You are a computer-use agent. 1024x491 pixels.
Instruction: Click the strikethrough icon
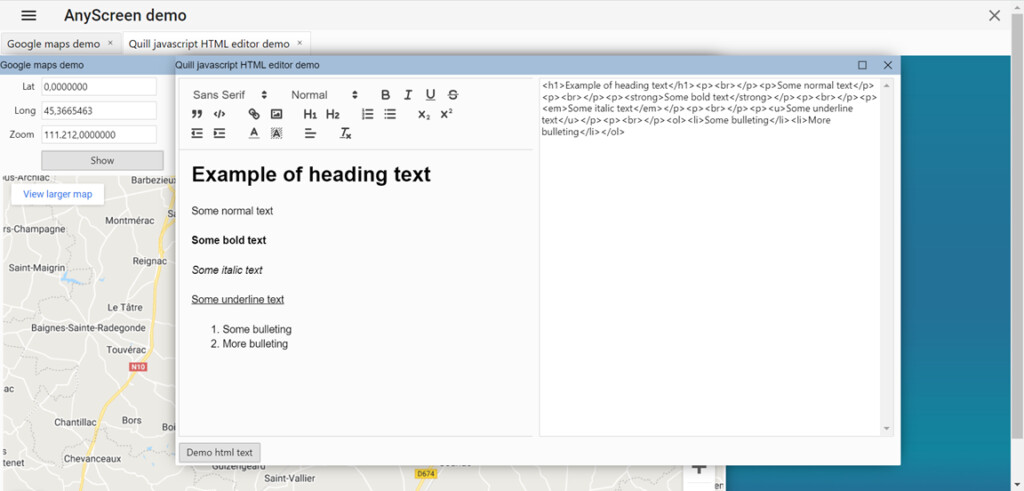pyautogui.click(x=453, y=95)
